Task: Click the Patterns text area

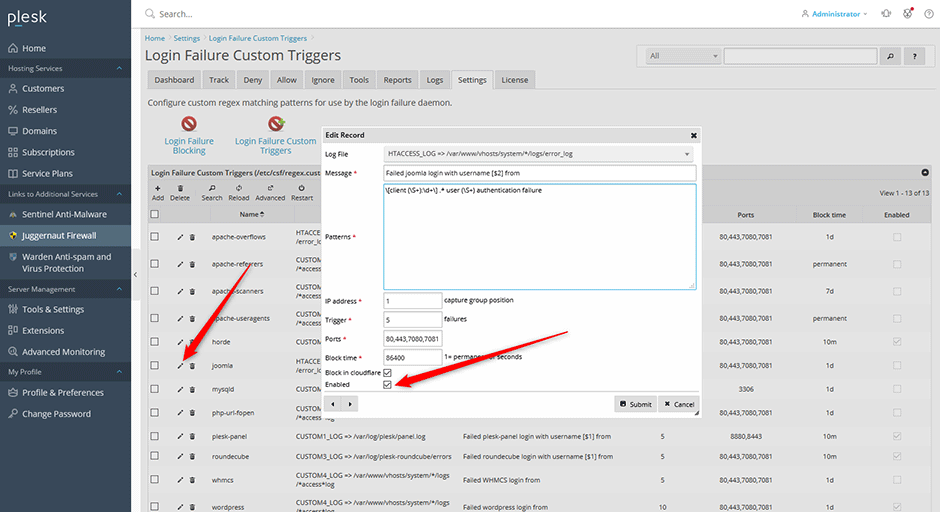Action: (540, 237)
